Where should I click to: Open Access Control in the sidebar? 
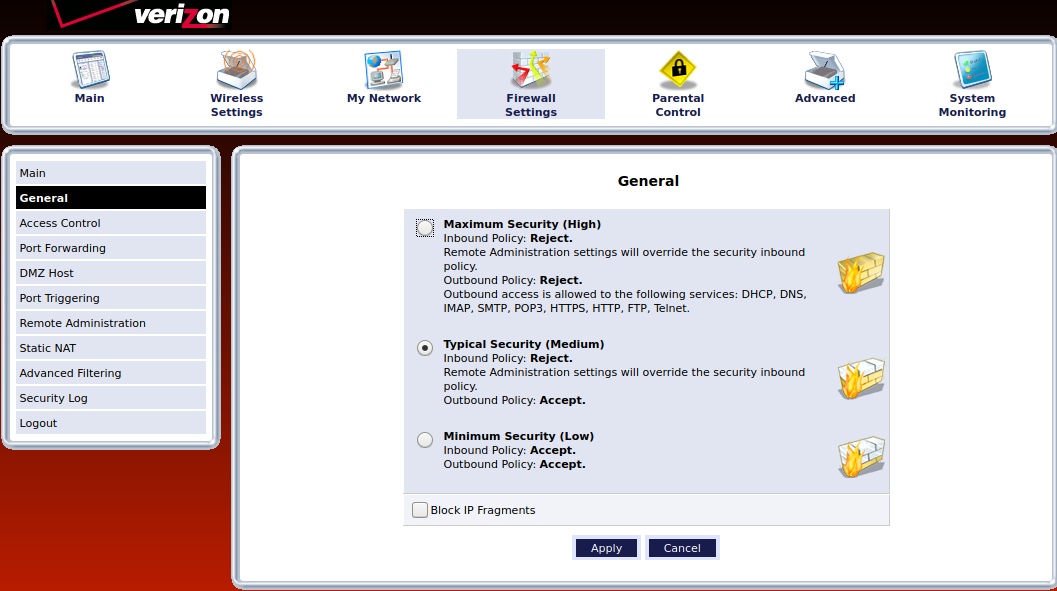point(110,223)
